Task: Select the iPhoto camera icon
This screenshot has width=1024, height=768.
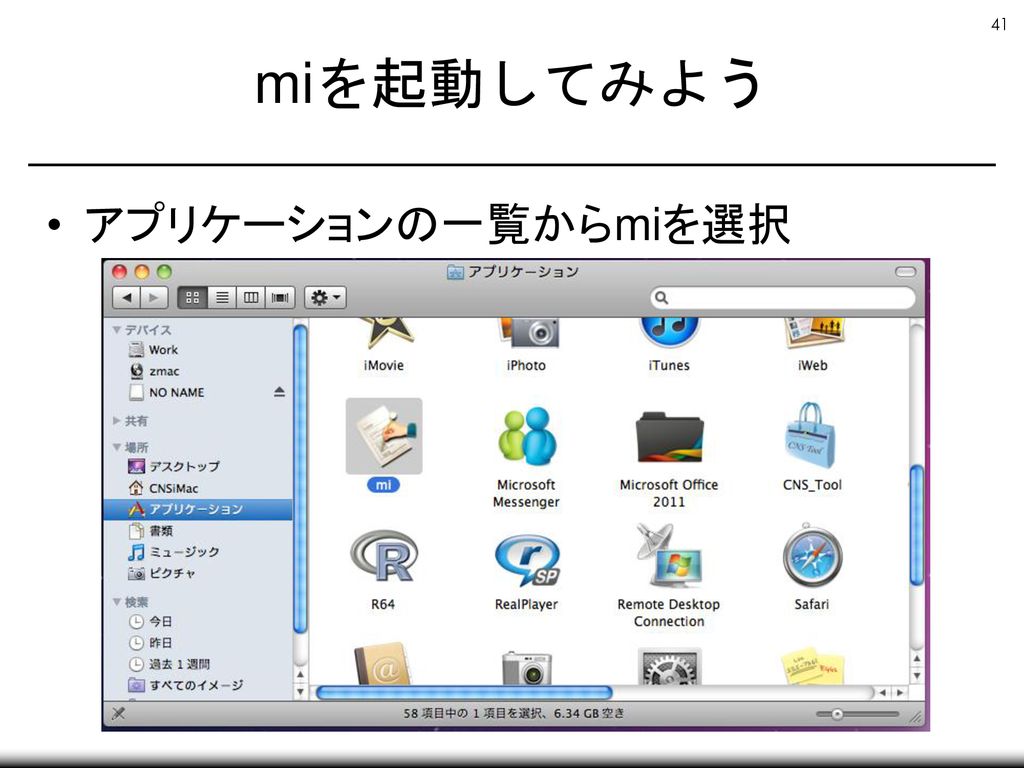Action: [x=529, y=334]
